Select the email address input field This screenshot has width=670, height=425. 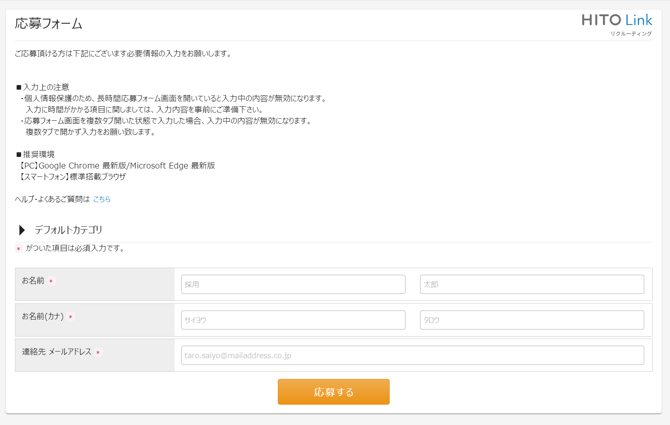point(412,355)
